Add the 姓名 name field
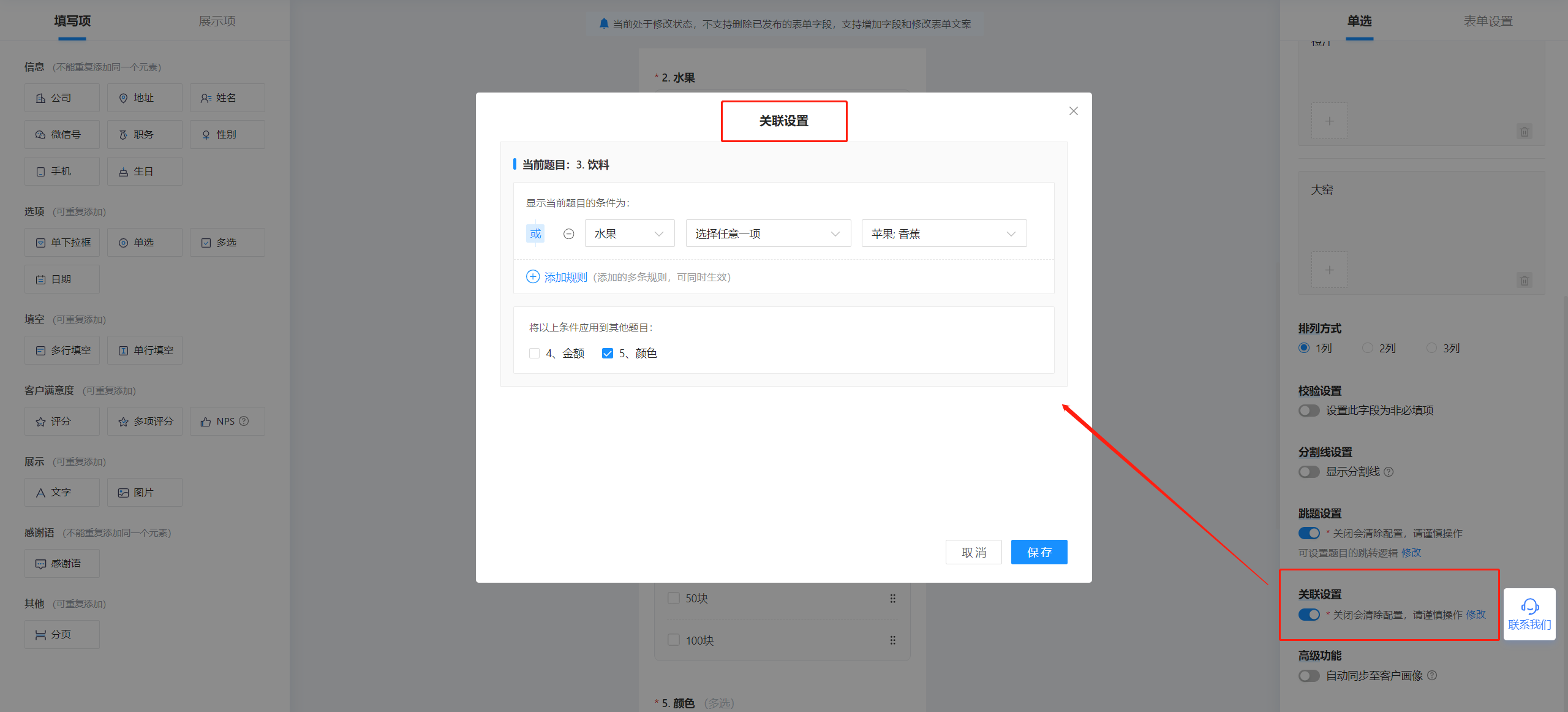The height and width of the screenshot is (712, 1568). [x=227, y=98]
